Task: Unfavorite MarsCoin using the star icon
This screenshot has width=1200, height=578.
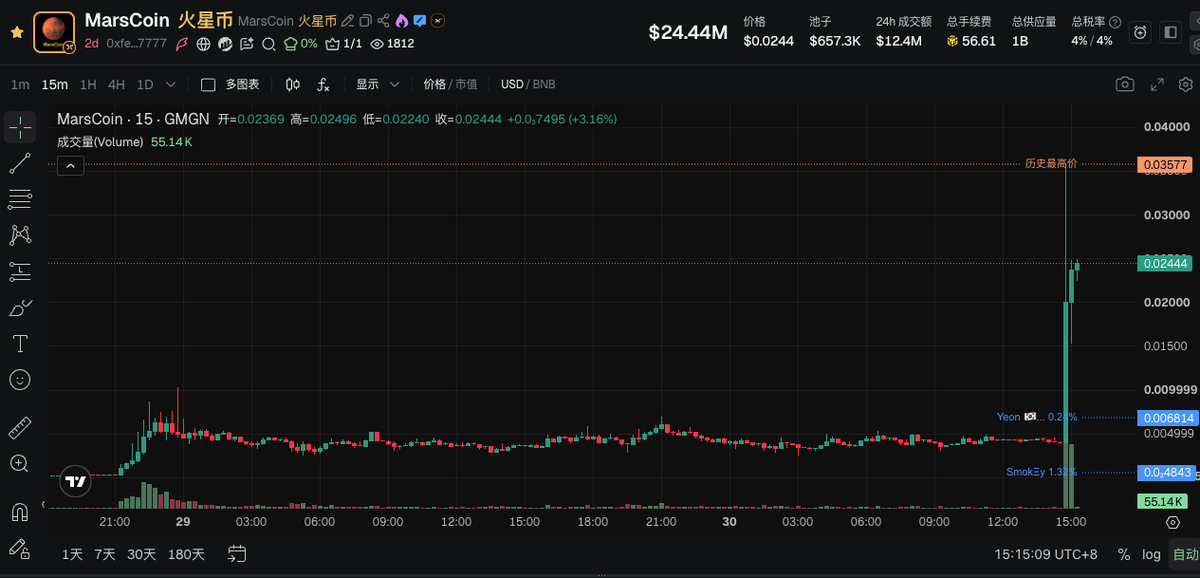Action: click(x=17, y=32)
